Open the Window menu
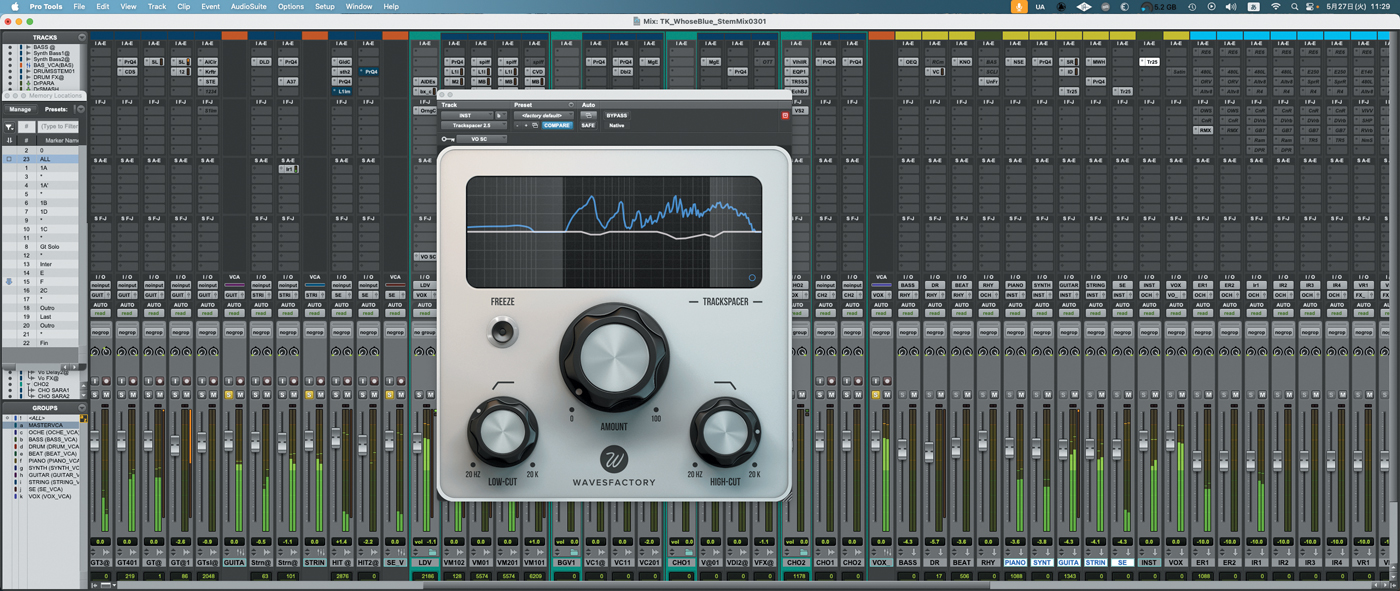 (x=359, y=6)
